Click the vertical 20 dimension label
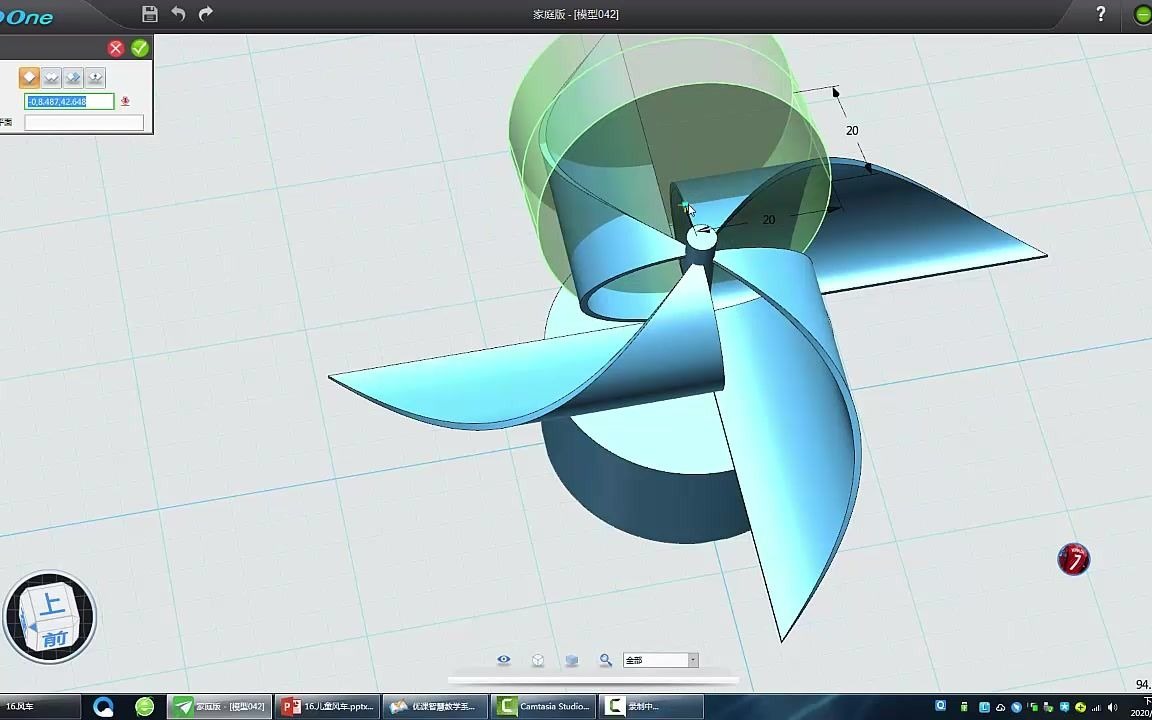This screenshot has width=1152, height=720. [x=852, y=131]
